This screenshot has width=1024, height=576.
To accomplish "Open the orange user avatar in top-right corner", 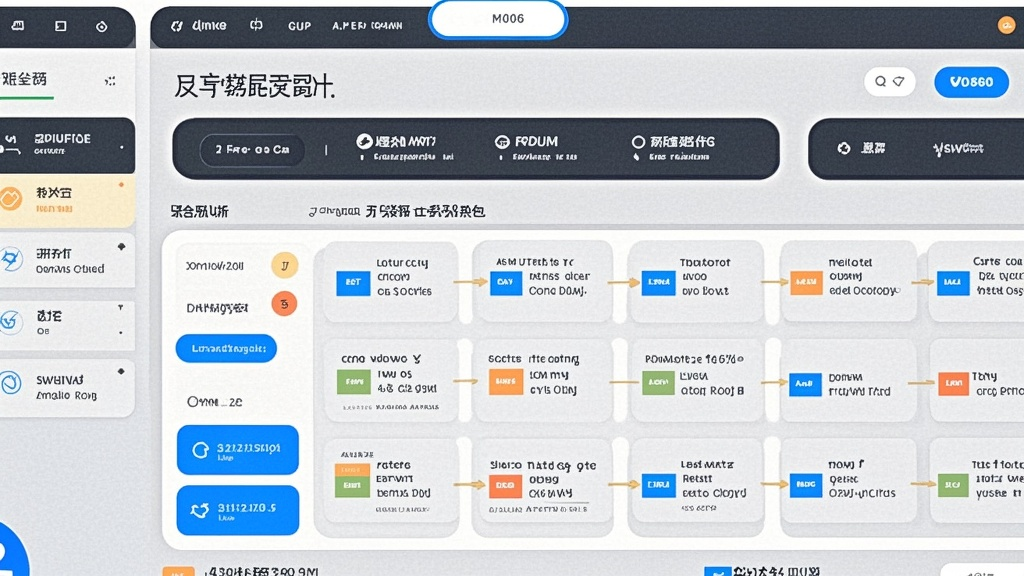I will tap(1006, 25).
